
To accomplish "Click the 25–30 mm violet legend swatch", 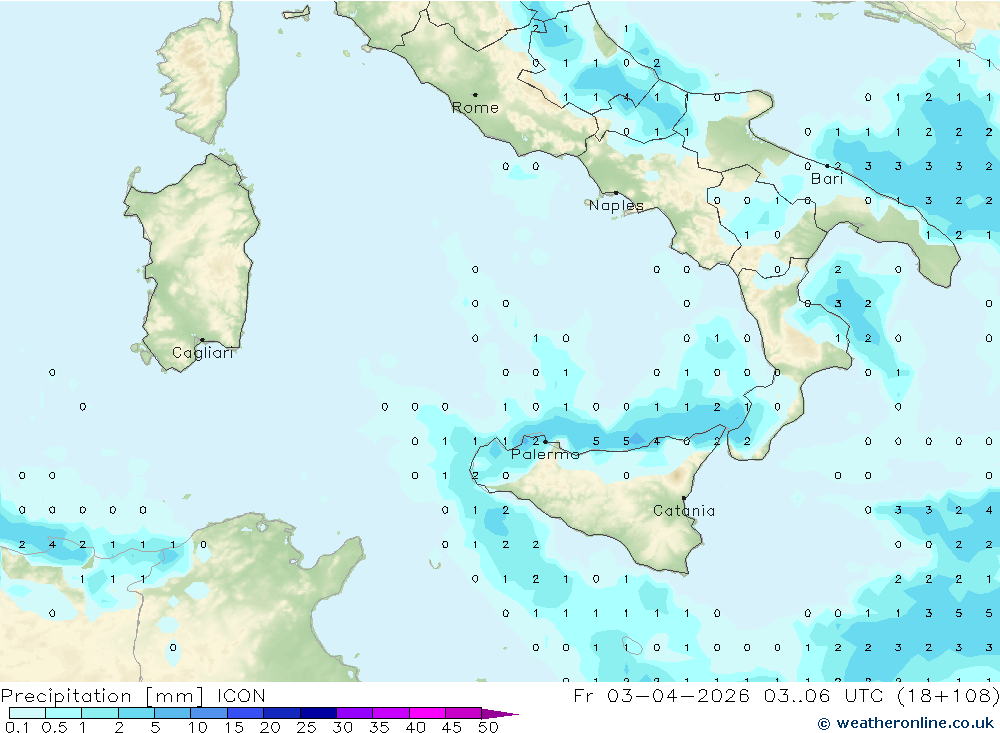I will (x=318, y=713).
